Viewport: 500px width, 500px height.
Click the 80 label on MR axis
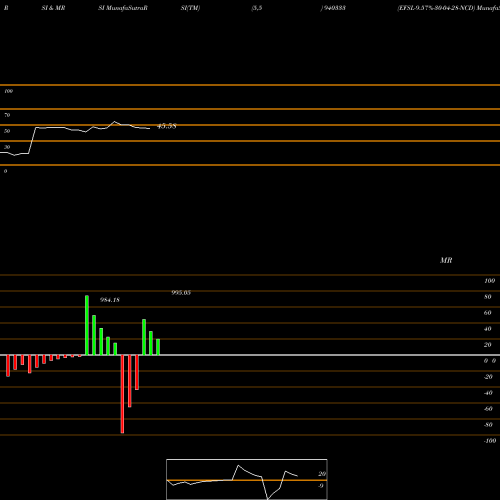(x=488, y=297)
